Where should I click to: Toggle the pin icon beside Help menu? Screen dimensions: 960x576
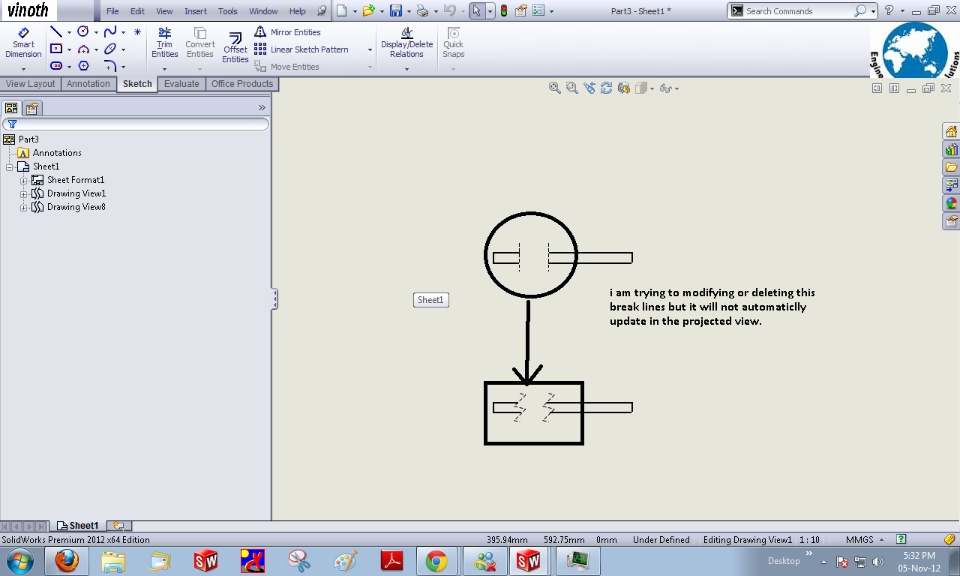click(321, 10)
